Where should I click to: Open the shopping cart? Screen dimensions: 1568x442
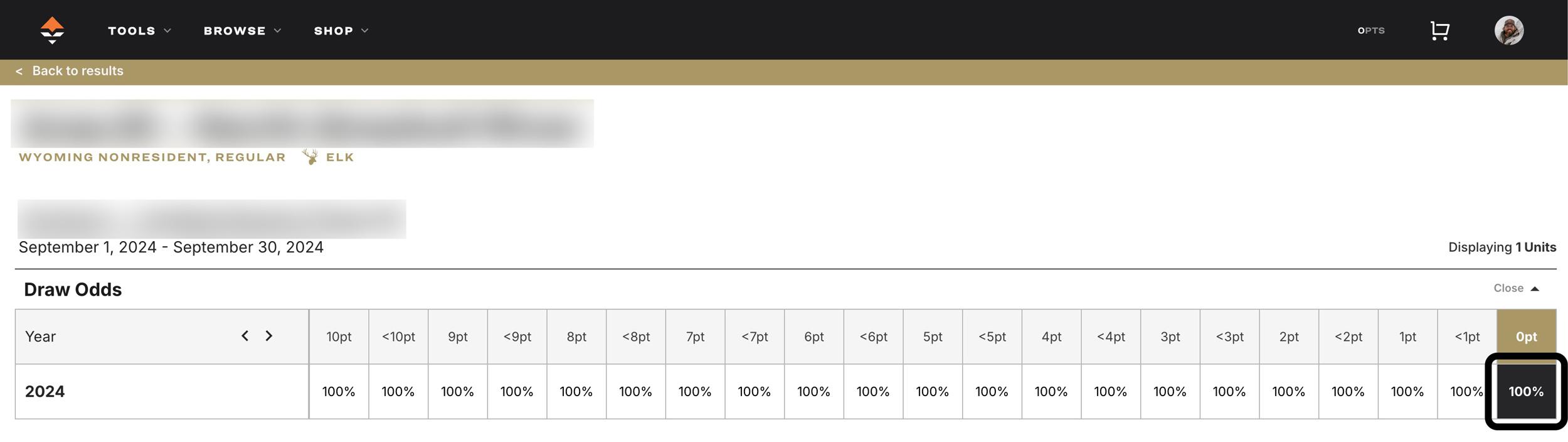point(1439,30)
